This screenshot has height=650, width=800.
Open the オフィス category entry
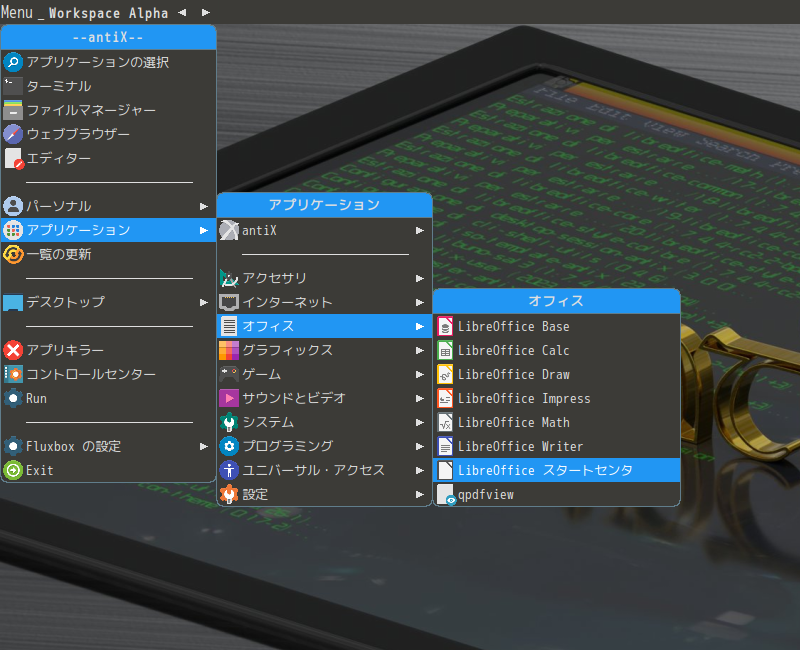point(324,326)
